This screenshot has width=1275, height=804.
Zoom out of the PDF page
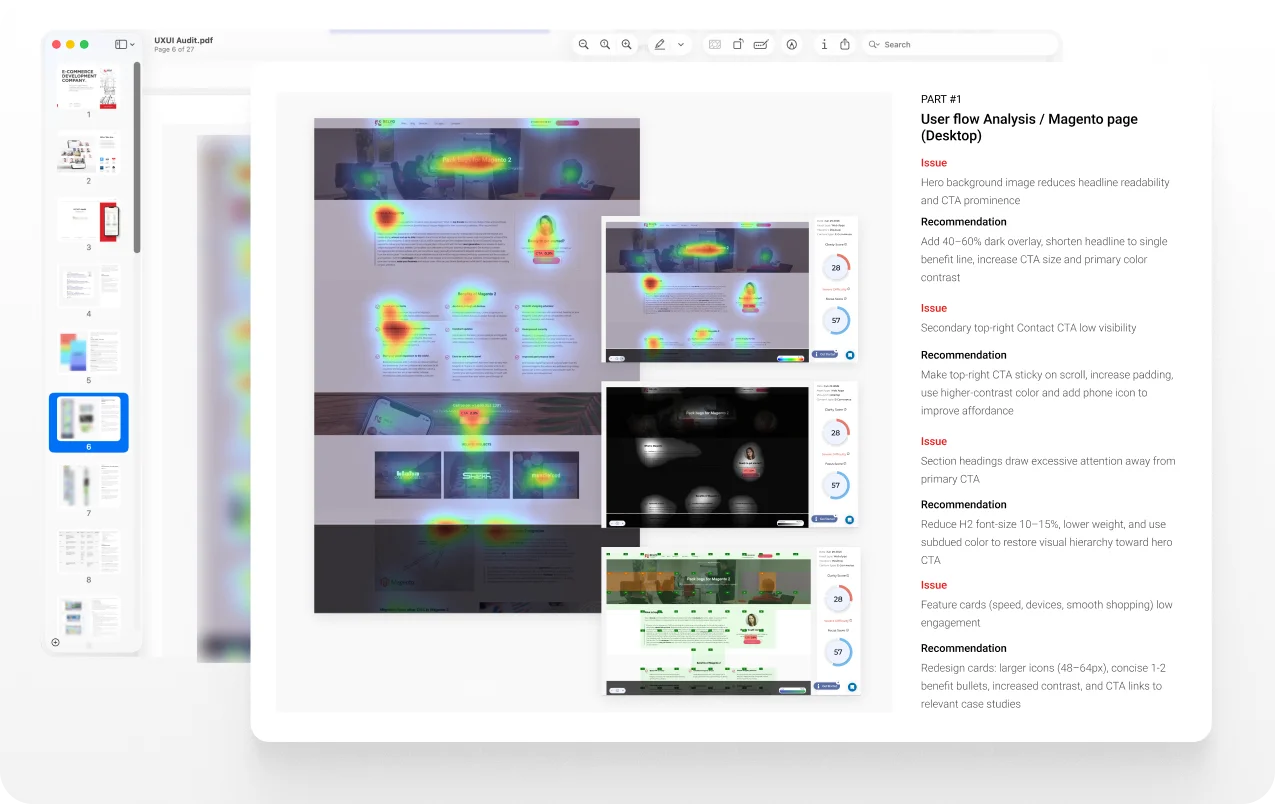(584, 44)
